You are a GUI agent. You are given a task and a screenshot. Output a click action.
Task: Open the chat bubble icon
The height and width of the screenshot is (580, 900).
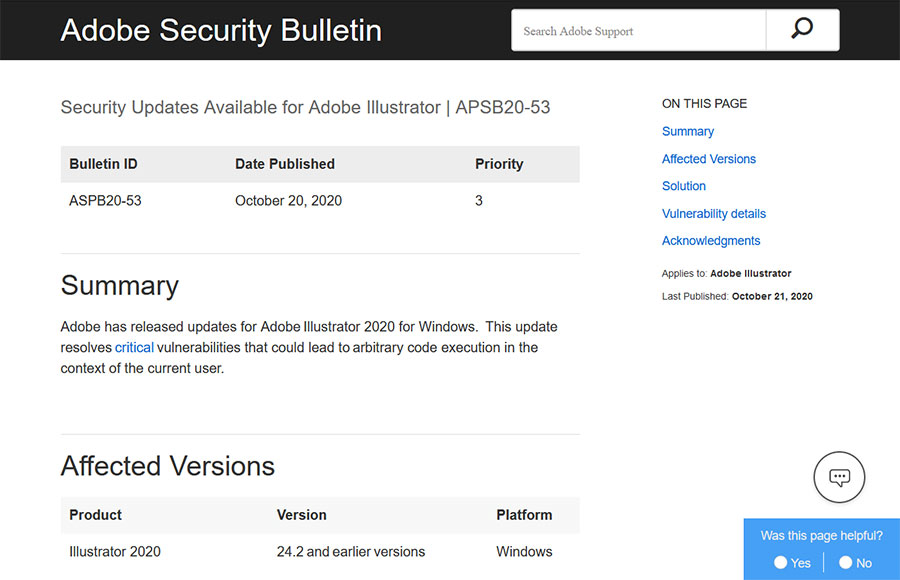point(839,477)
